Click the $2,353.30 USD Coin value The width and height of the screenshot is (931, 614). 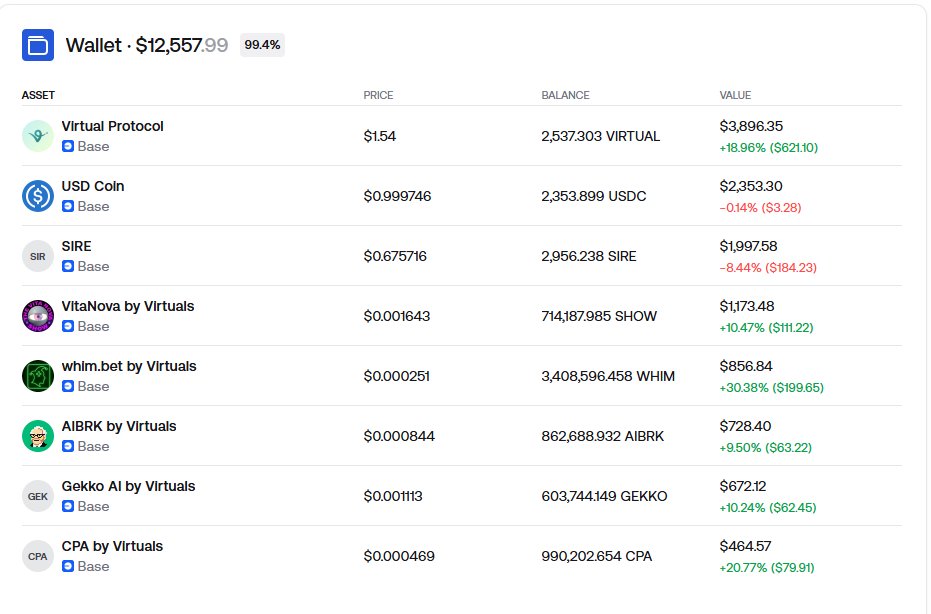(x=751, y=186)
